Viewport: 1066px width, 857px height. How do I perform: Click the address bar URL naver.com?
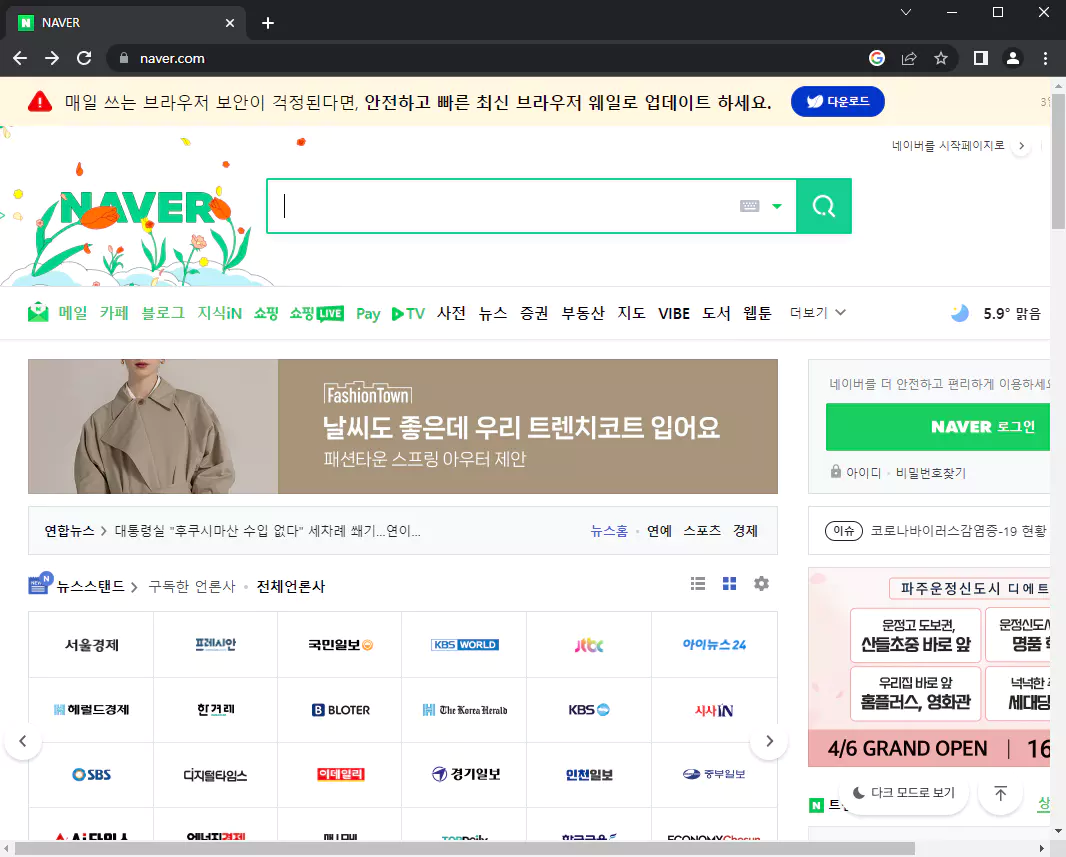point(172,58)
